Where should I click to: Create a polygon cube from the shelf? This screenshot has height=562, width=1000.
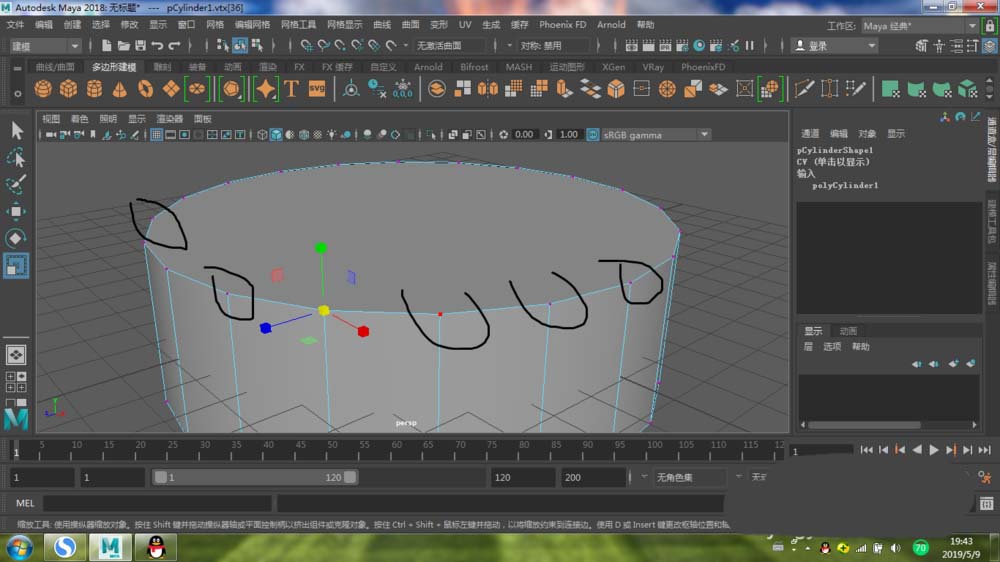click(68, 89)
